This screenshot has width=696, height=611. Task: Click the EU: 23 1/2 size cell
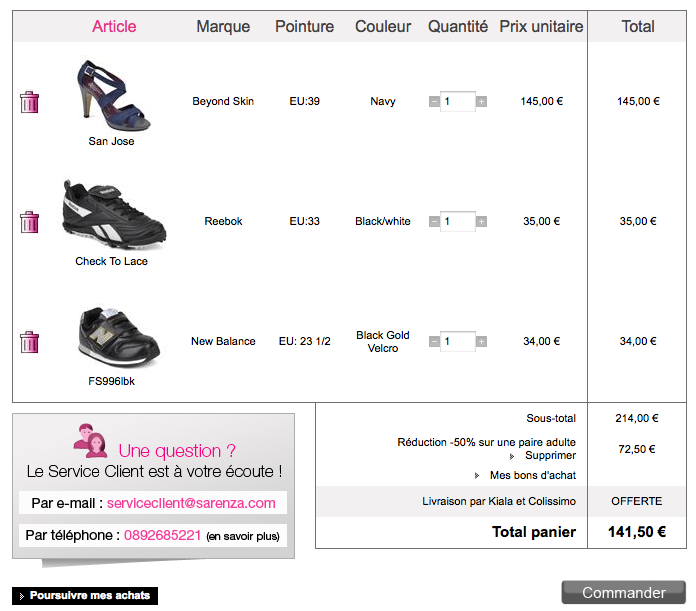tap(304, 341)
